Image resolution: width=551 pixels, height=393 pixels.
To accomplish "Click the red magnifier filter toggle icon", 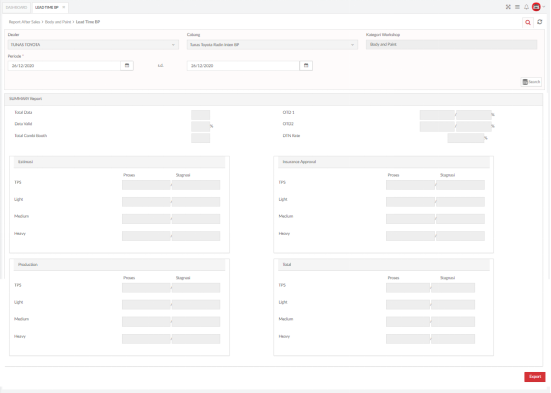I will (x=528, y=22).
